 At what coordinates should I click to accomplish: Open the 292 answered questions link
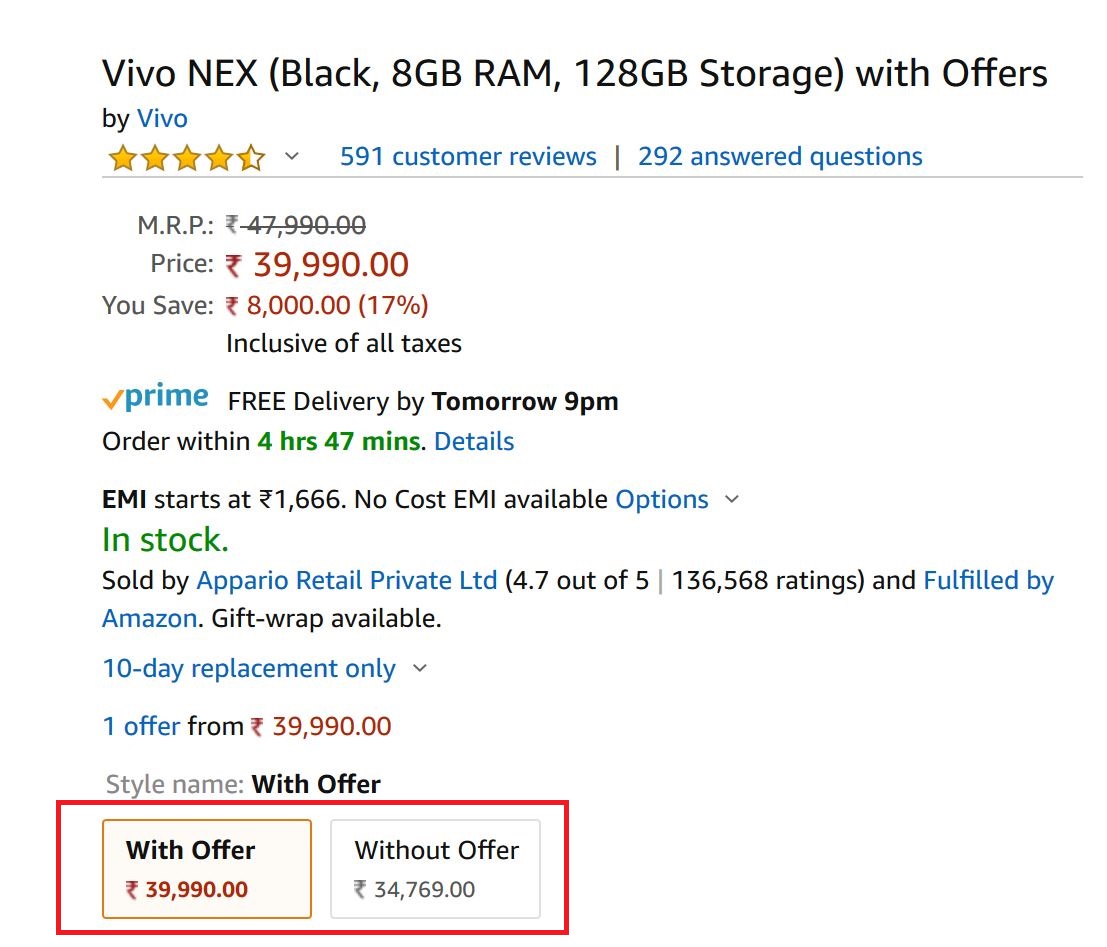coord(780,157)
